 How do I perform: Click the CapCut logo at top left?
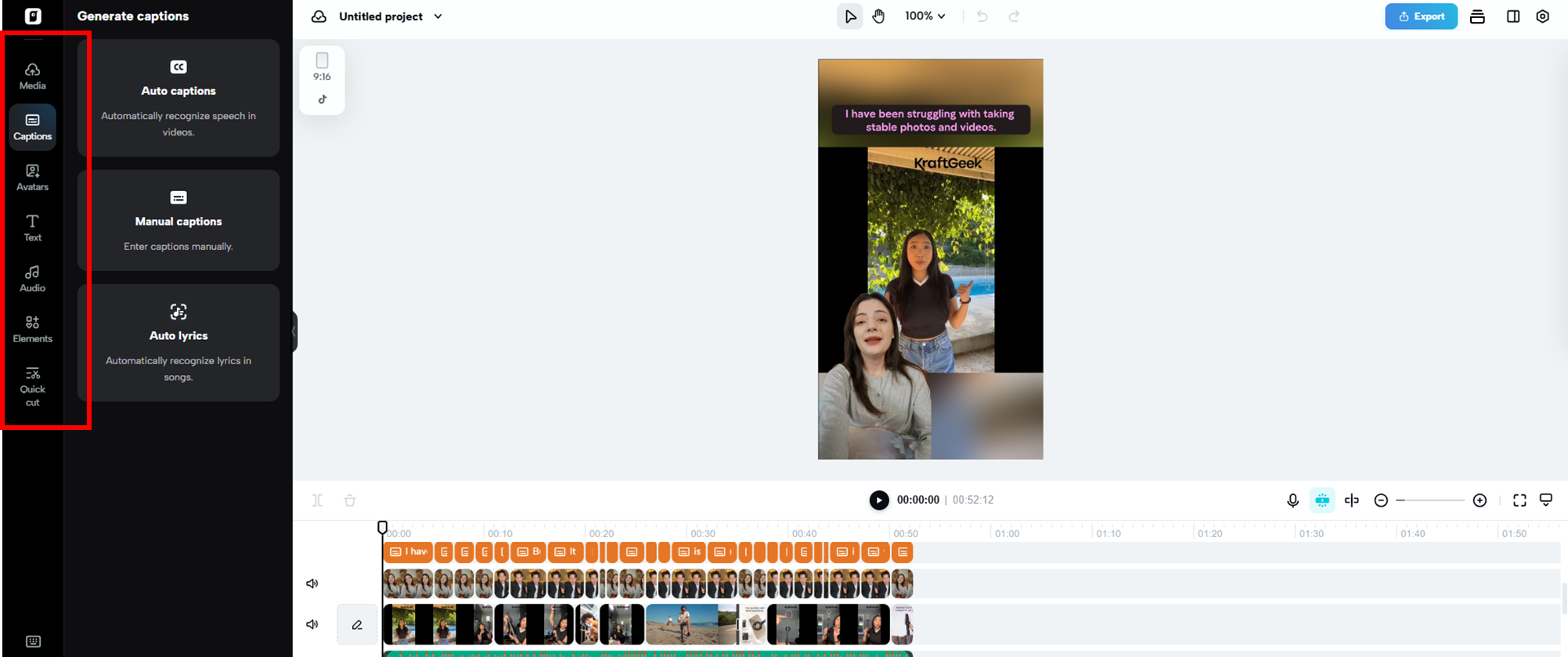click(x=33, y=16)
